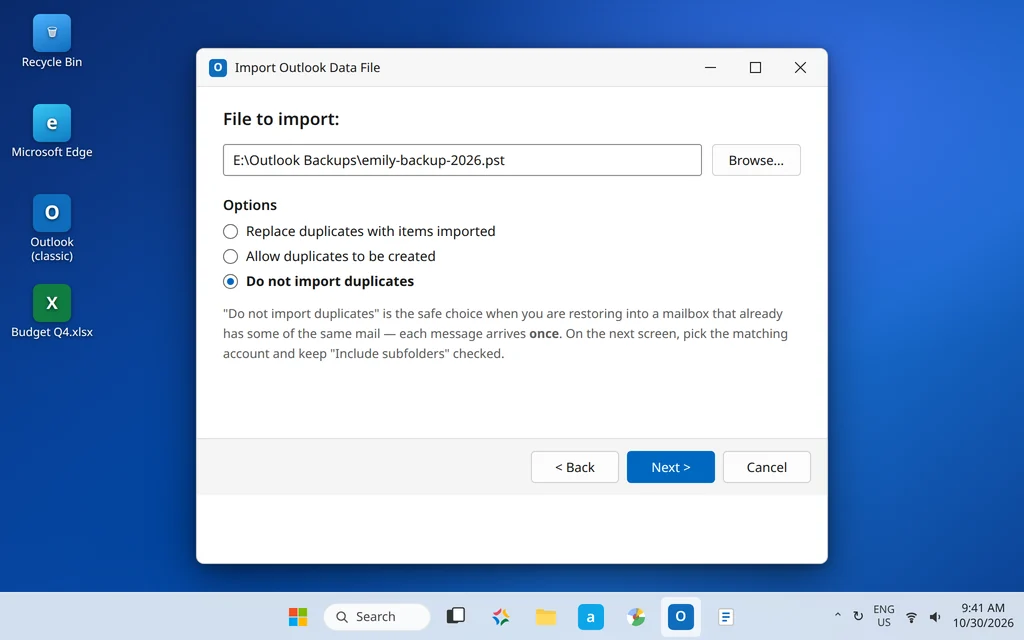This screenshot has height=640, width=1024.
Task: Select Replace duplicates with items imported
Action: coord(359,231)
